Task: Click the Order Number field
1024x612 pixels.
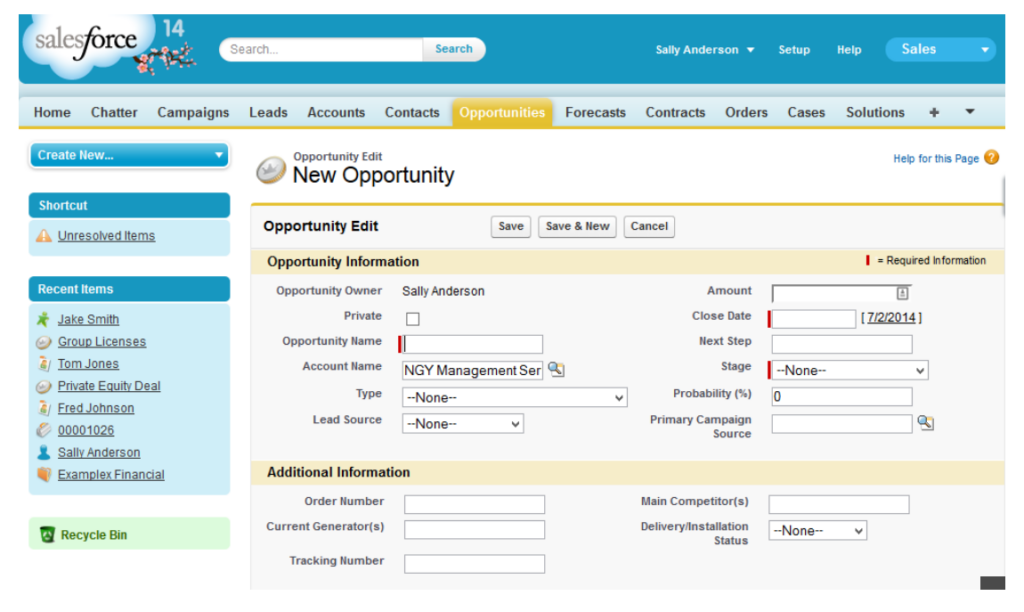Action: [474, 504]
